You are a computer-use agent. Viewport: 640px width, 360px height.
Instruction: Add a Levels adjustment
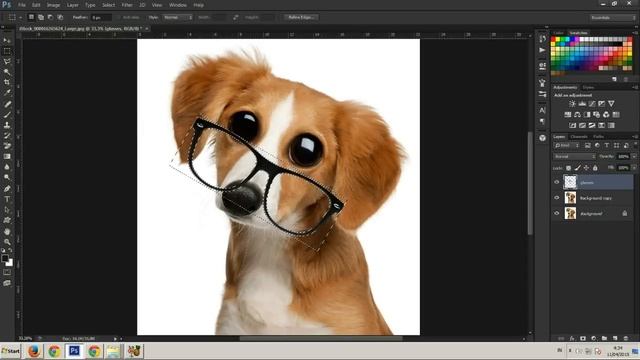[x=582, y=104]
